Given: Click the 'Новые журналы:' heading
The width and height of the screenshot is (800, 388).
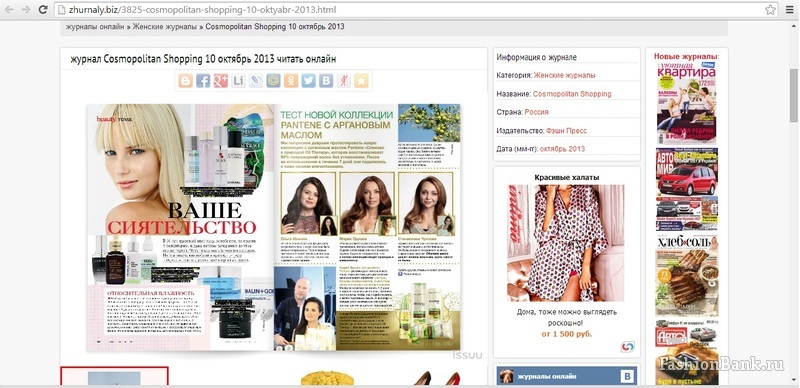Looking at the screenshot, I should click(x=687, y=56).
